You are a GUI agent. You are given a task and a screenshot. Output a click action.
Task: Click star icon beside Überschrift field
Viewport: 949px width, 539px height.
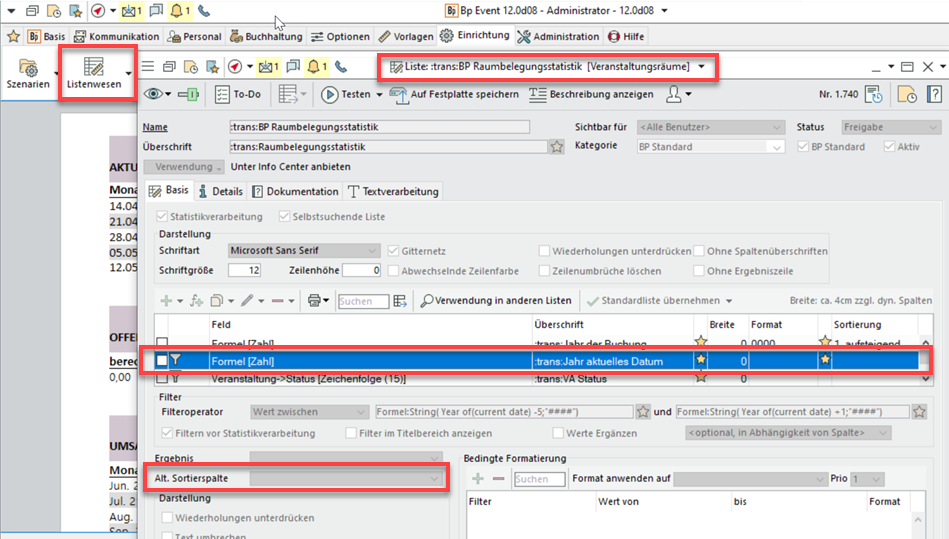(x=556, y=146)
